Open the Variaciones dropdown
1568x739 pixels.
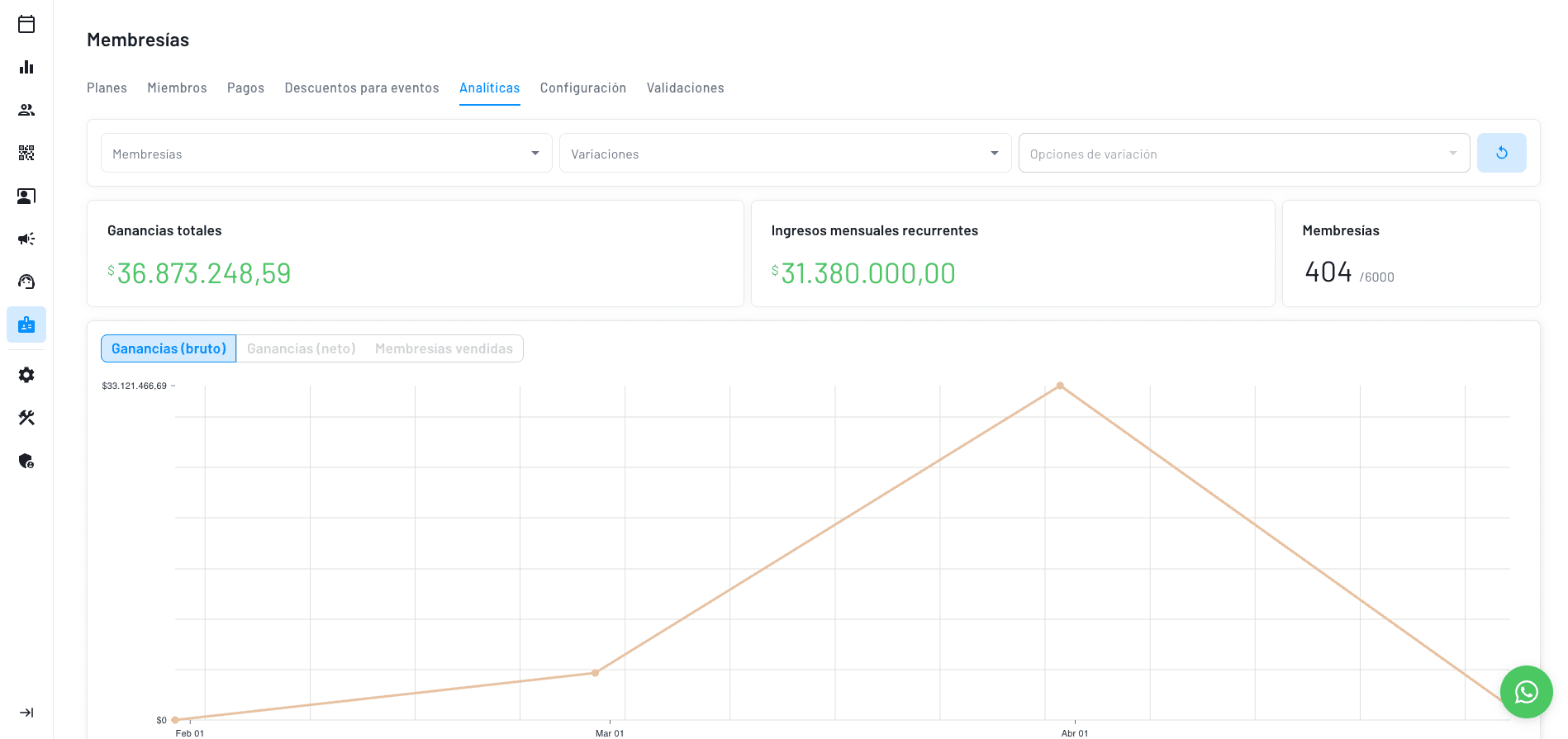coord(785,153)
